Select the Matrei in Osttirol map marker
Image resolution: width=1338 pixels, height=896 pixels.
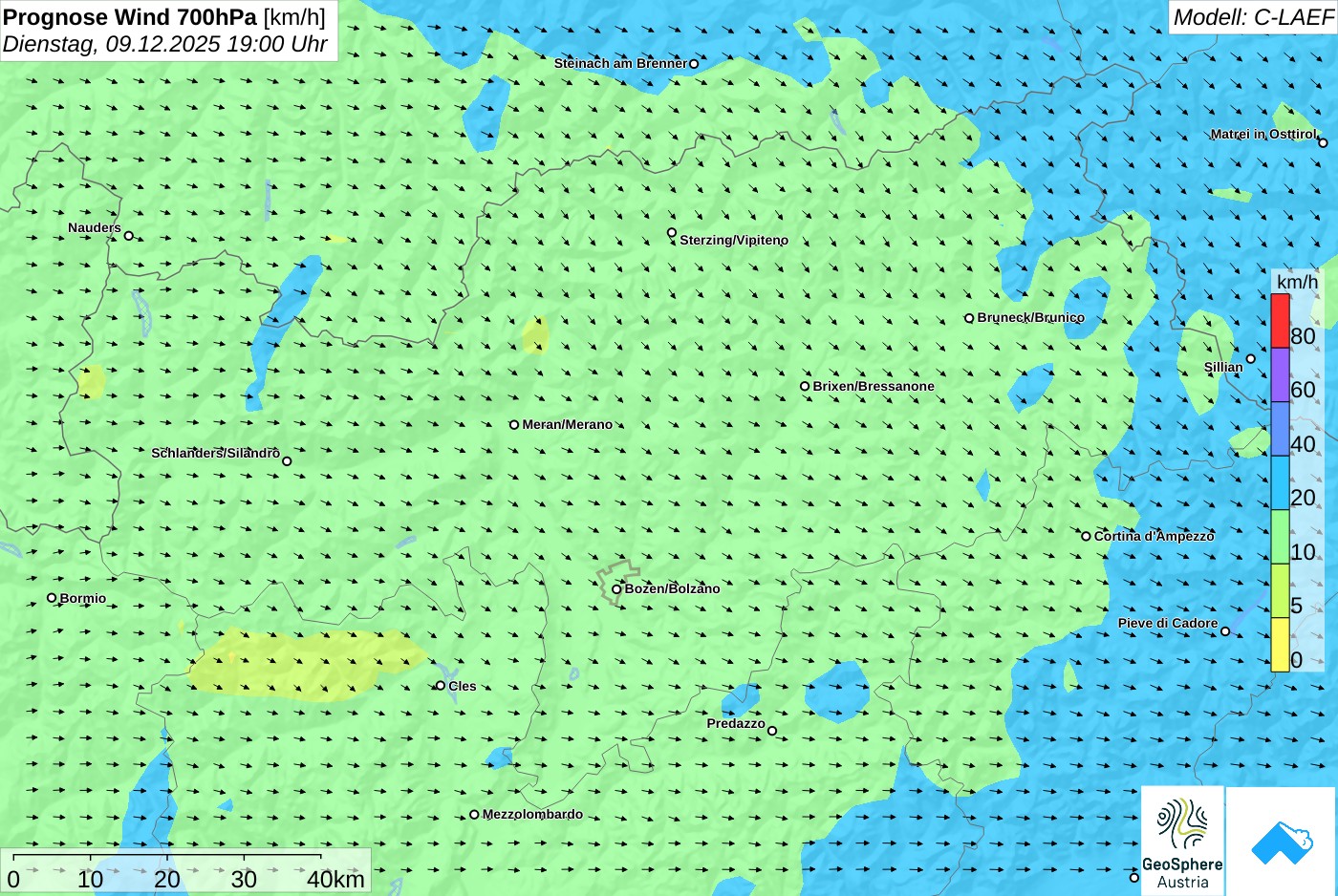click(x=1323, y=143)
